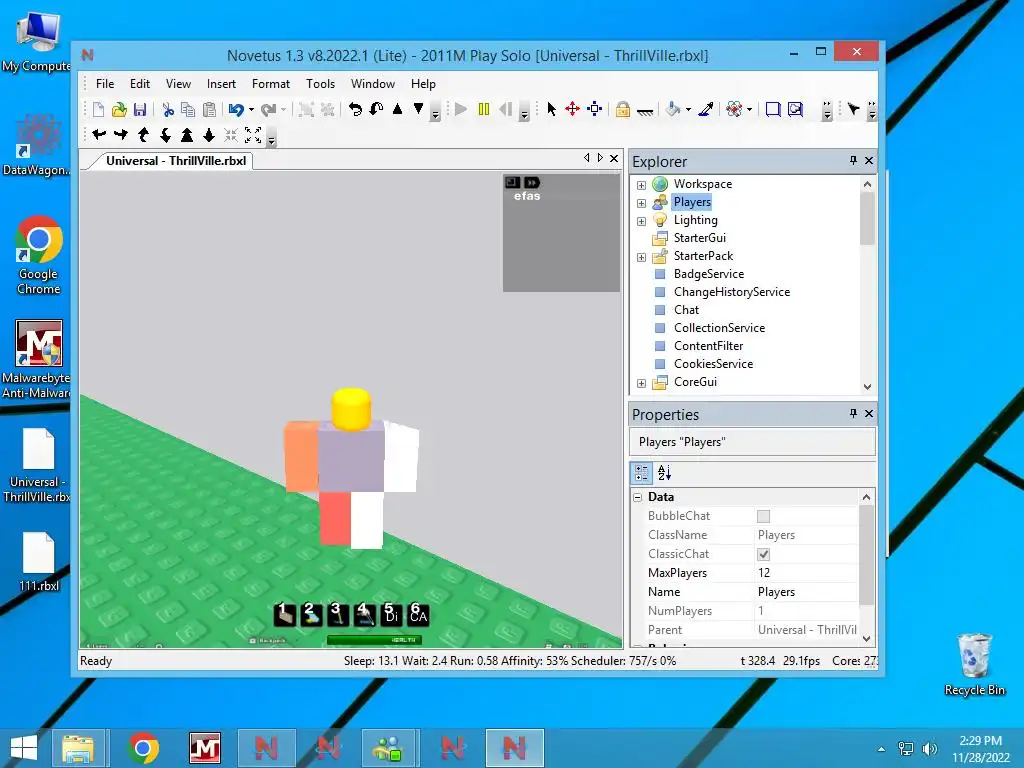
Task: Select the arrow Select tool
Action: tap(552, 110)
